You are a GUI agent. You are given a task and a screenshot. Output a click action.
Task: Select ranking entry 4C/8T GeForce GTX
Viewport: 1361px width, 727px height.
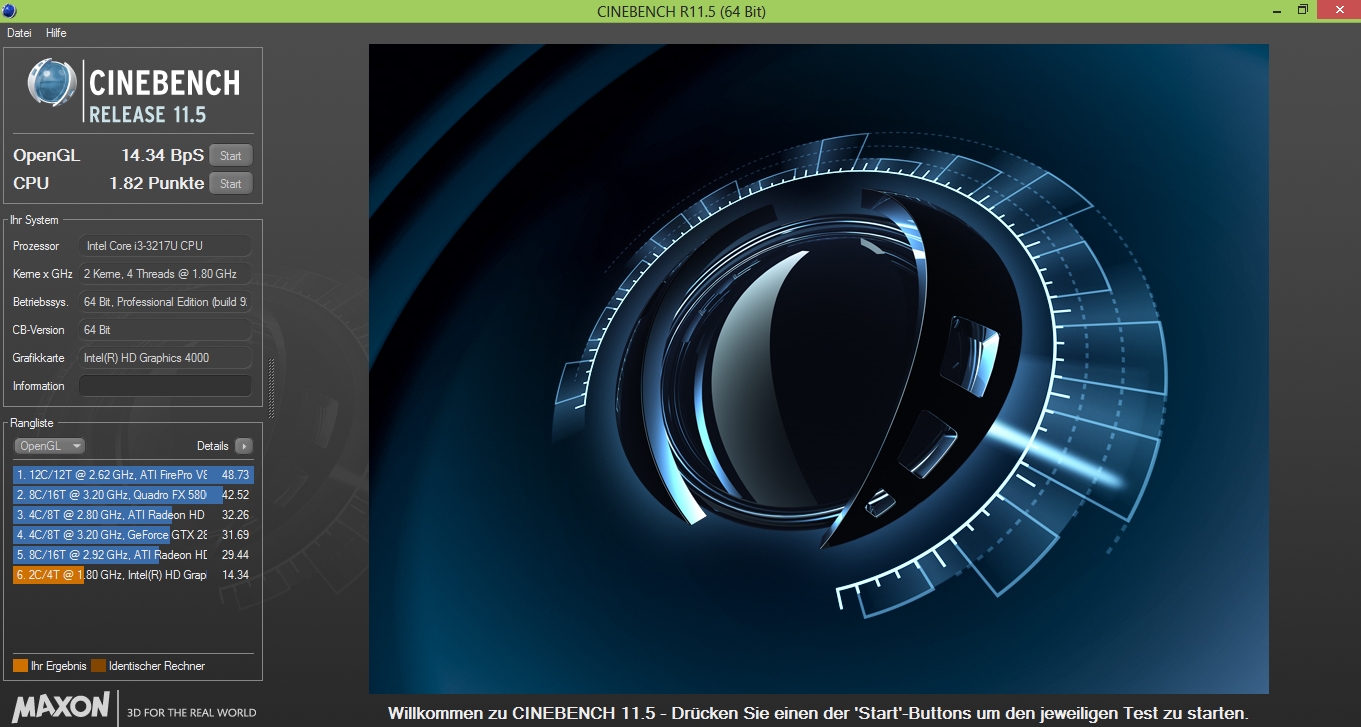tap(133, 535)
